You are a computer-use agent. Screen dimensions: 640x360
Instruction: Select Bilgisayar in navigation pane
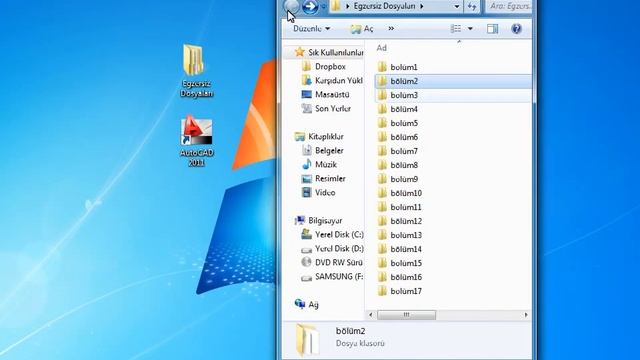(x=318, y=220)
